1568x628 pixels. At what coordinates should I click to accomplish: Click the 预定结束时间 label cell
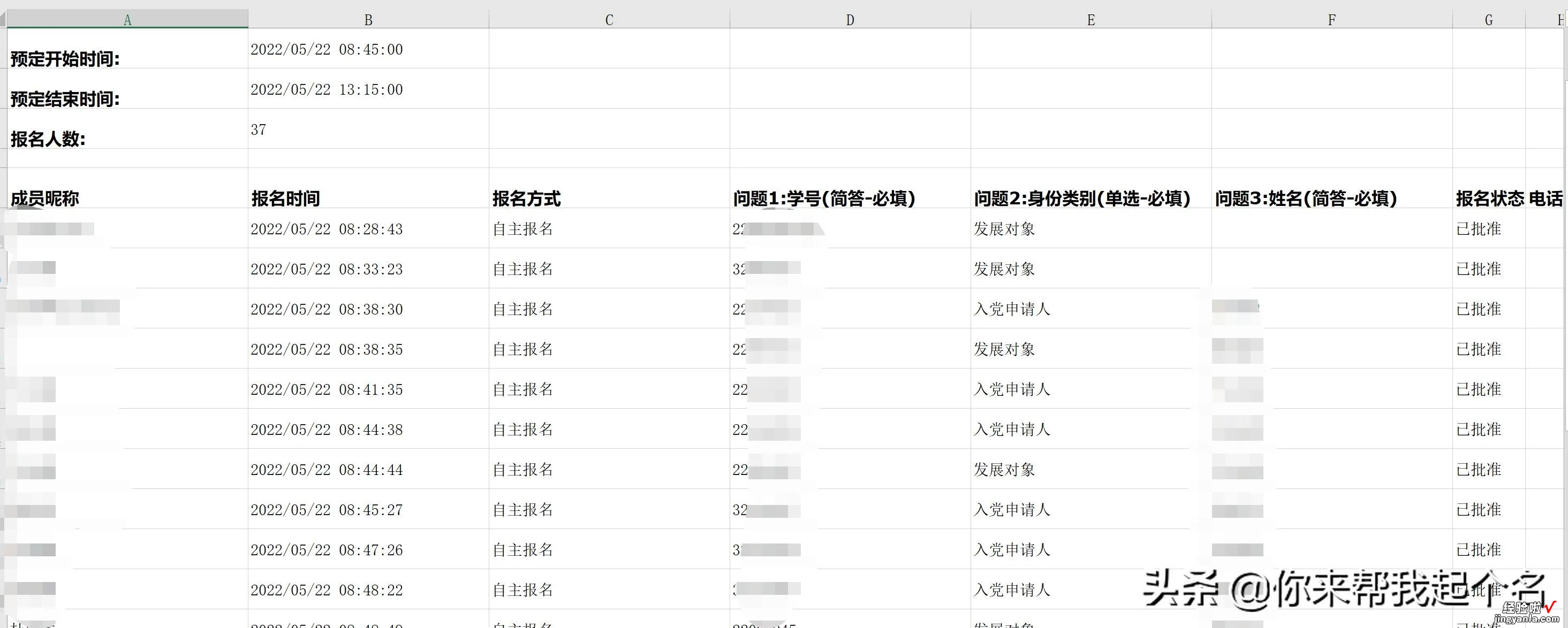(x=127, y=89)
